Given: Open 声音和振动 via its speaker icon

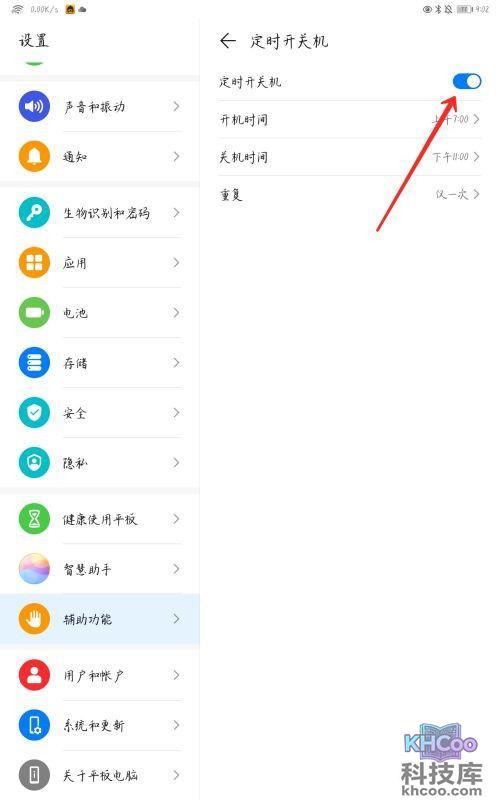Looking at the screenshot, I should point(34,106).
